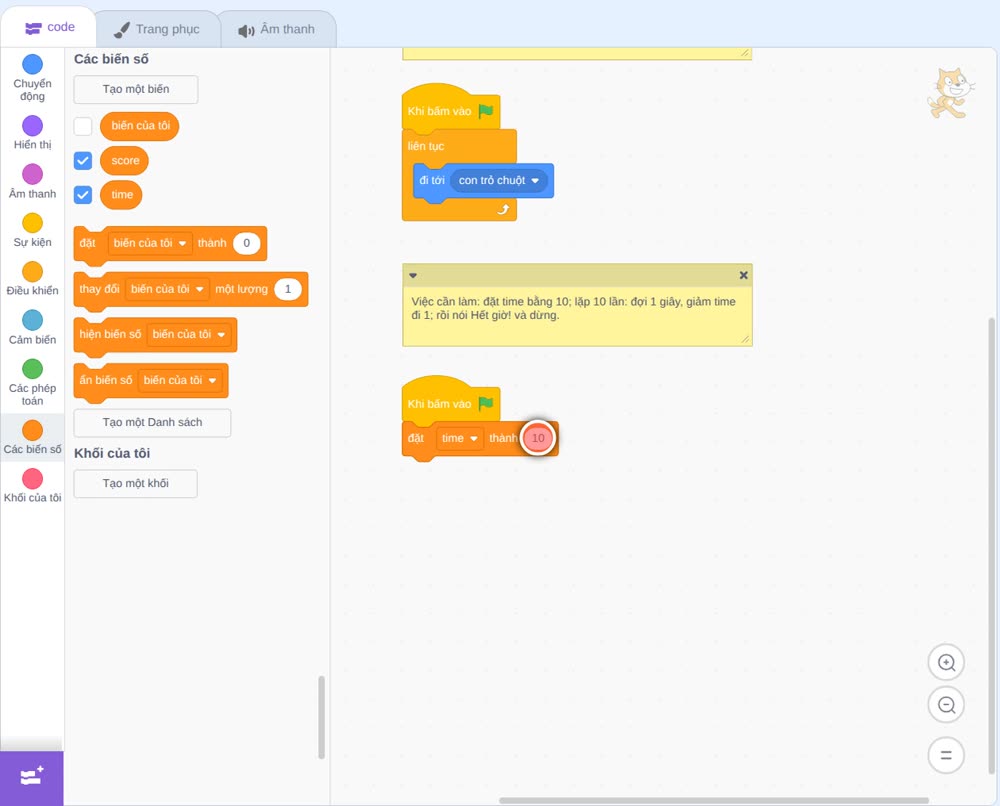Open the Âm thanh block category
Viewport: 1000px width, 806px height.
pyautogui.click(x=33, y=181)
